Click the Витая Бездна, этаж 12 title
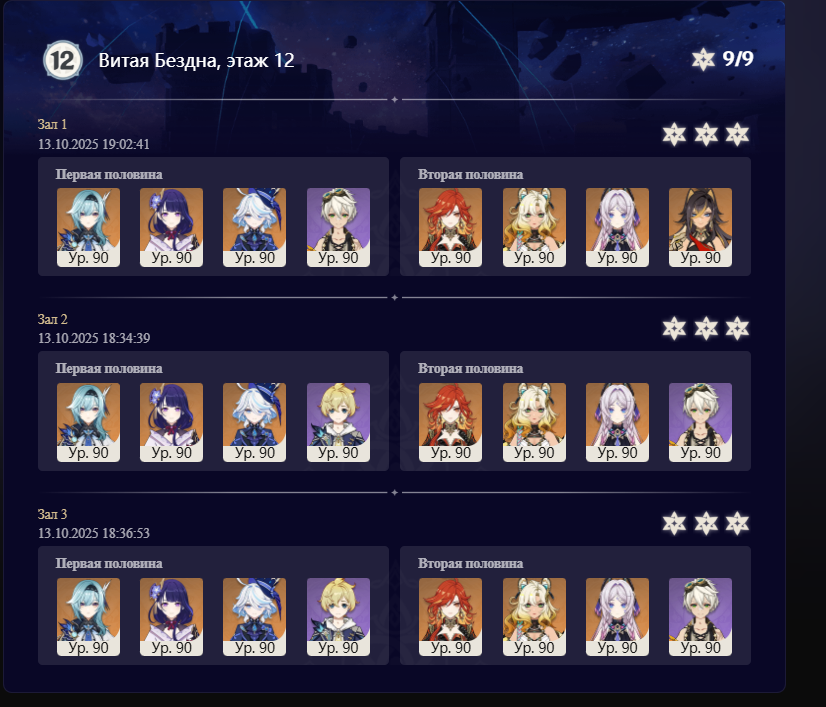Screen dimensions: 826x707 [x=196, y=61]
